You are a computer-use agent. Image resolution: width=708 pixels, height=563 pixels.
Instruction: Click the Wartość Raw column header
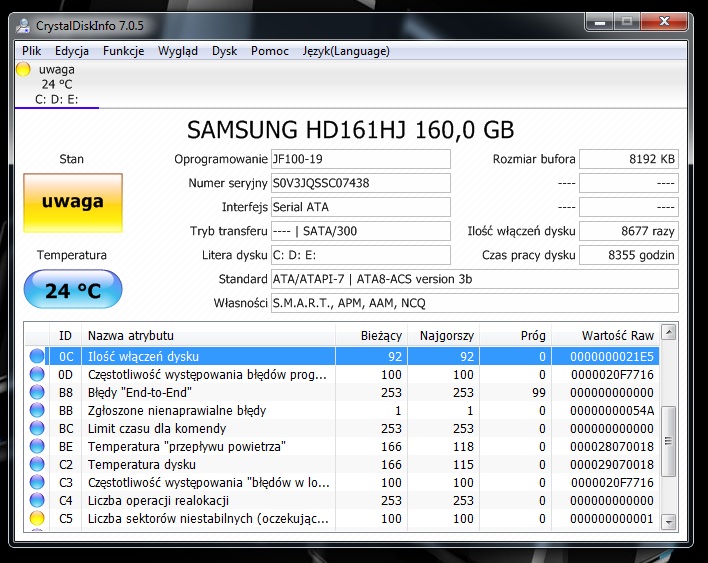coord(606,335)
